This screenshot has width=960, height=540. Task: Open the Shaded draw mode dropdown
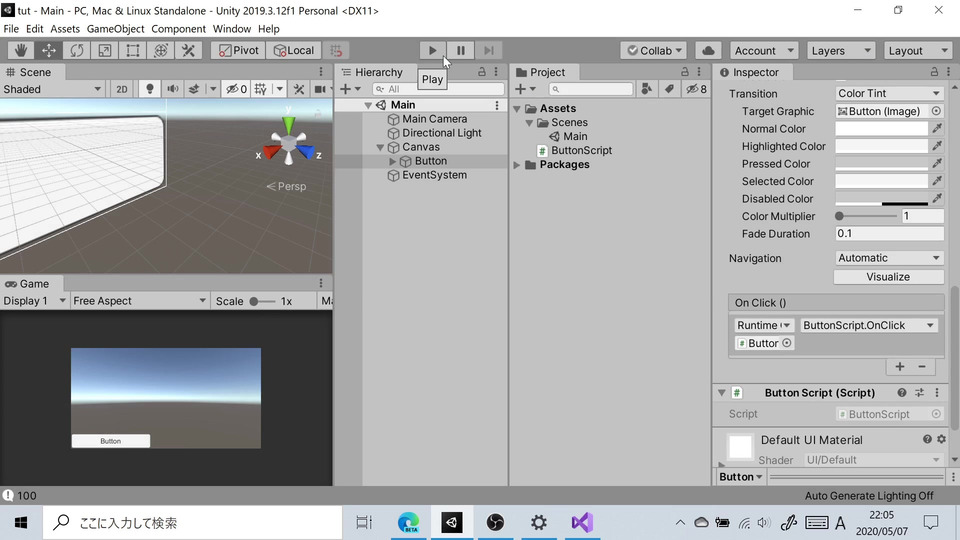52,89
